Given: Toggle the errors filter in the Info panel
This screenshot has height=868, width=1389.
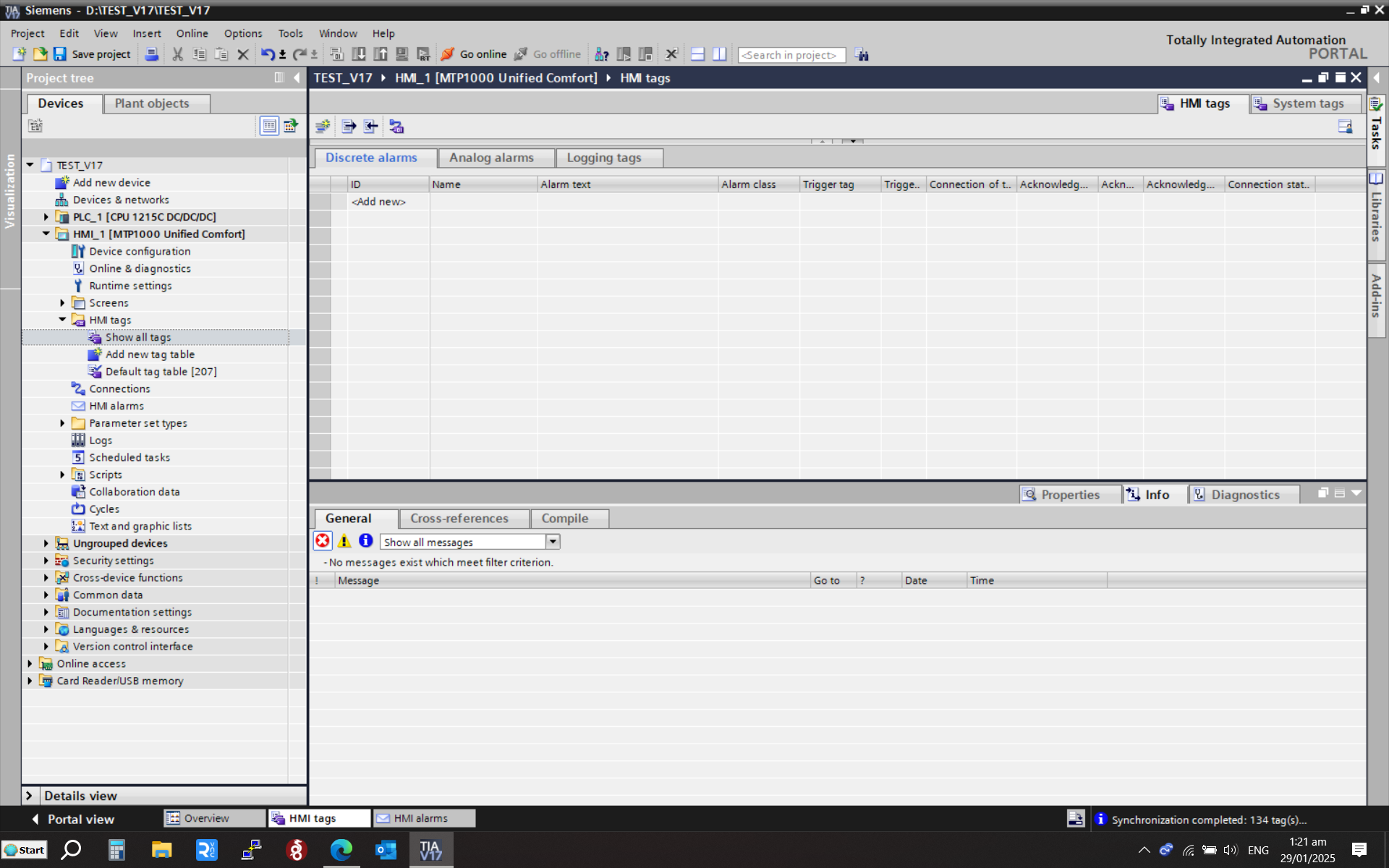Looking at the screenshot, I should tap(323, 541).
